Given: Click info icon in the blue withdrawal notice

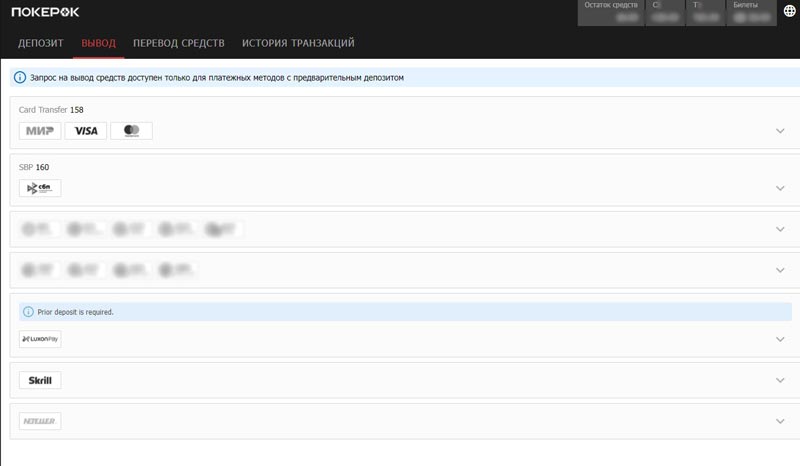Looking at the screenshot, I should (x=19, y=77).
